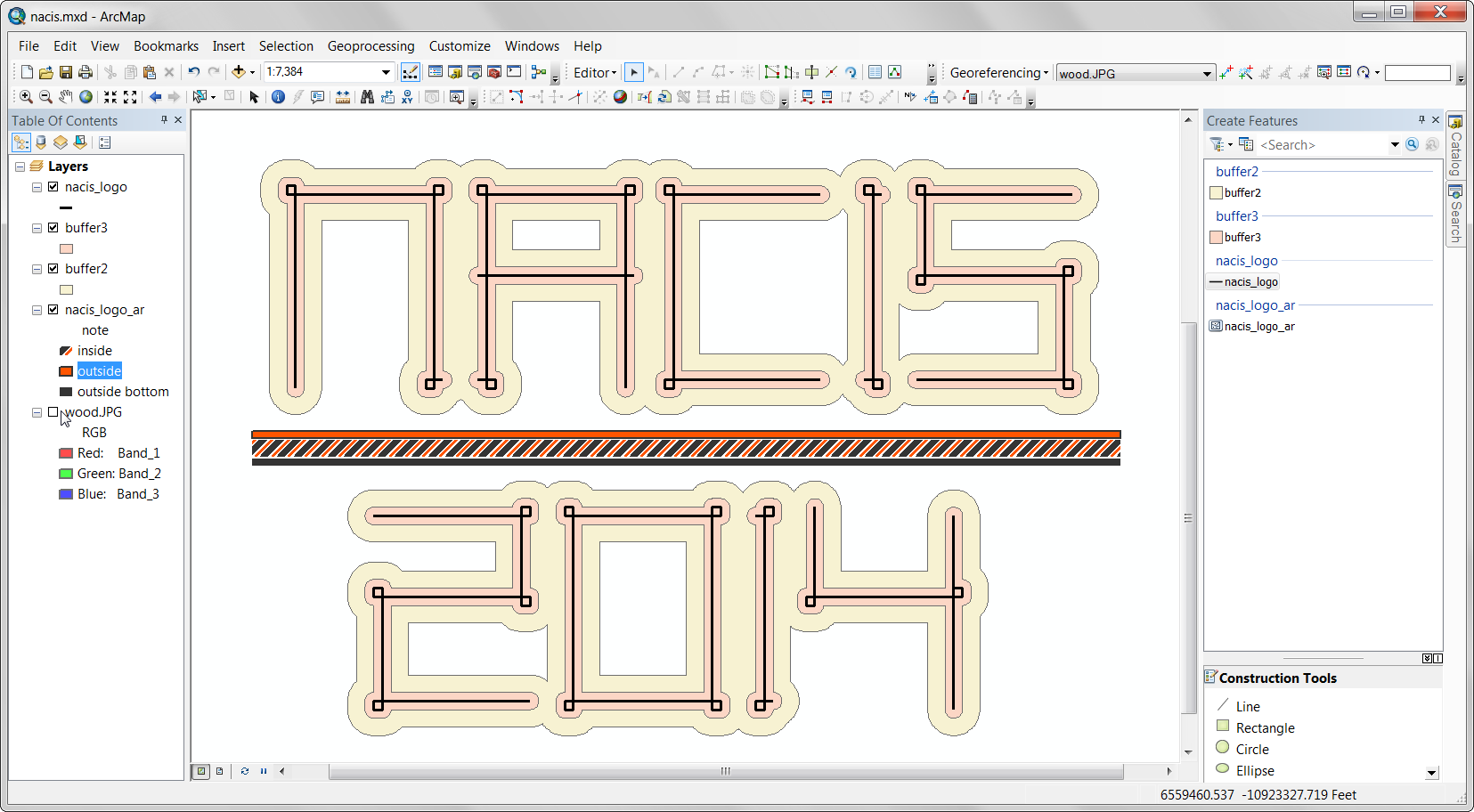Choose the Circle construction tool

(1242, 749)
